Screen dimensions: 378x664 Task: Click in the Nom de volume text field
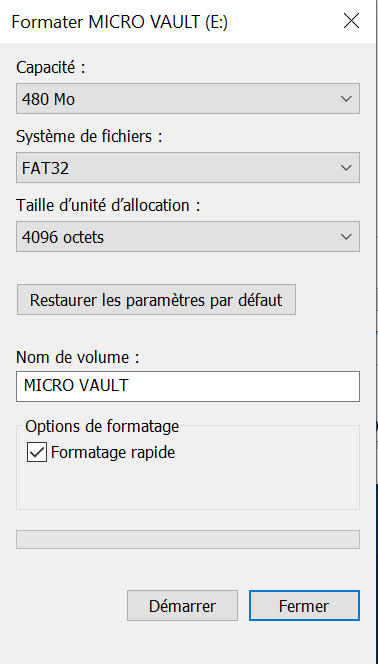(188, 386)
